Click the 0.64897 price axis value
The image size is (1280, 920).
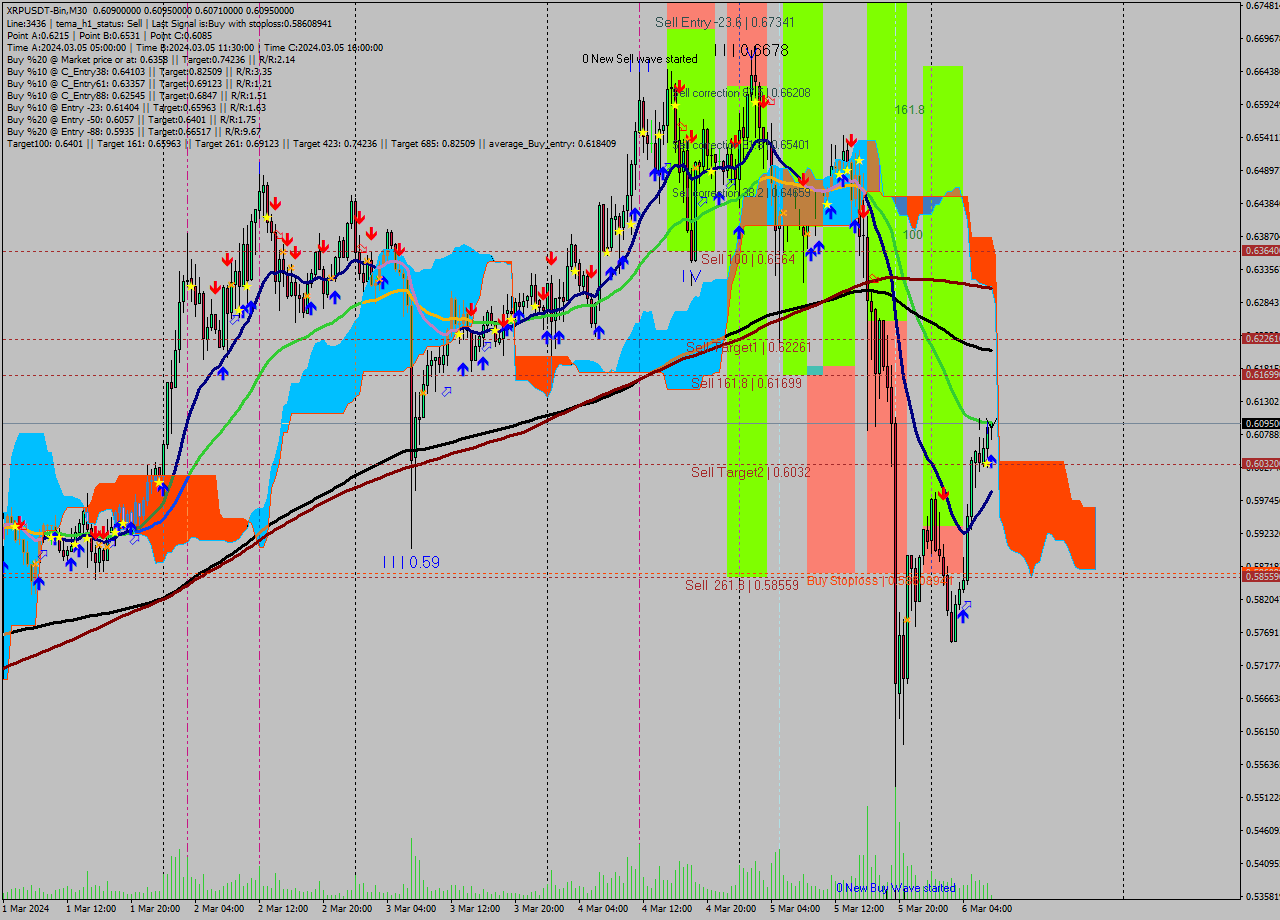pos(1262,170)
